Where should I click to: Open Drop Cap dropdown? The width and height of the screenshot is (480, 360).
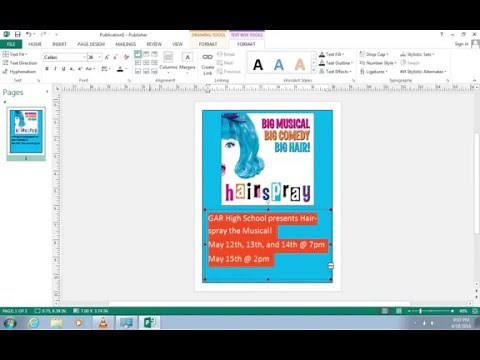pos(374,54)
